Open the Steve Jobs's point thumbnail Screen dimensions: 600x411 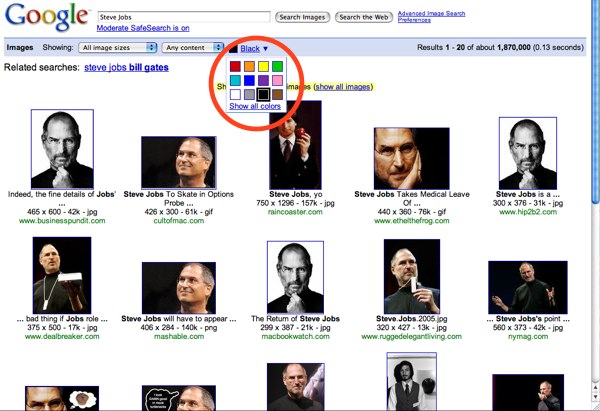coord(528,287)
